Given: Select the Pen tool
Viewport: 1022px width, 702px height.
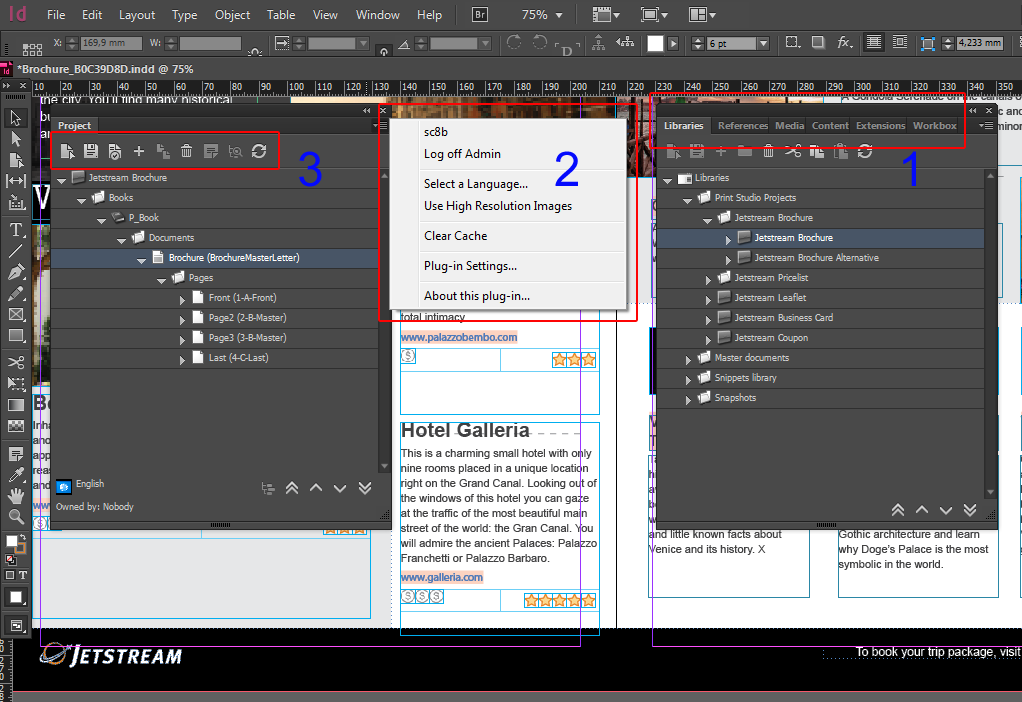Looking at the screenshot, I should [16, 272].
